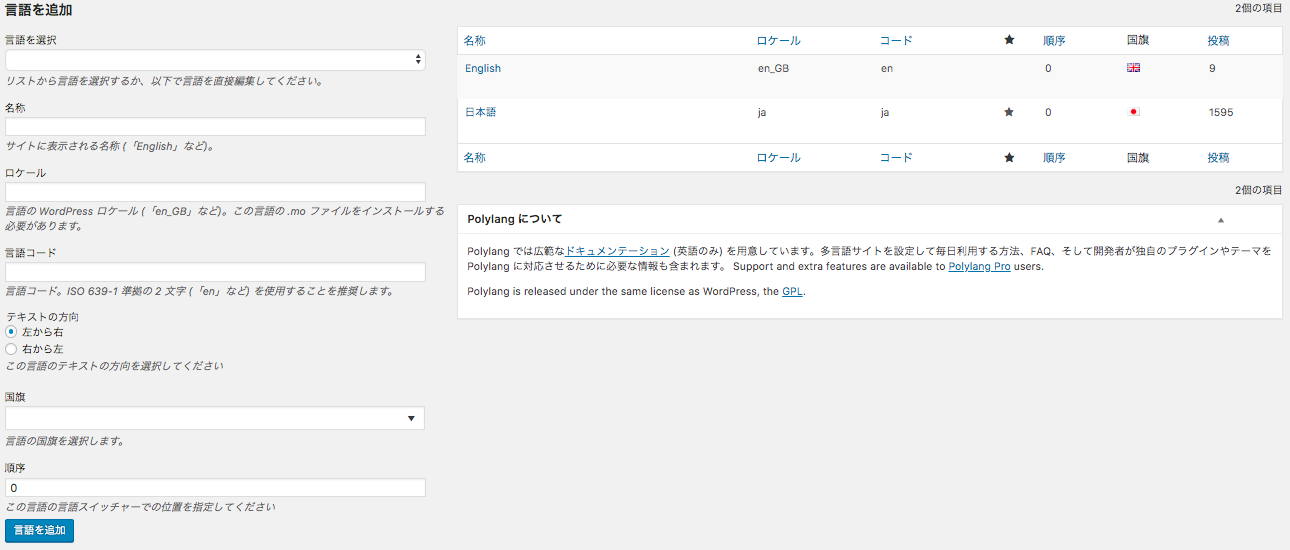Collapse the Polylang について panel
This screenshot has height=550, width=1290.
pos(1220,219)
